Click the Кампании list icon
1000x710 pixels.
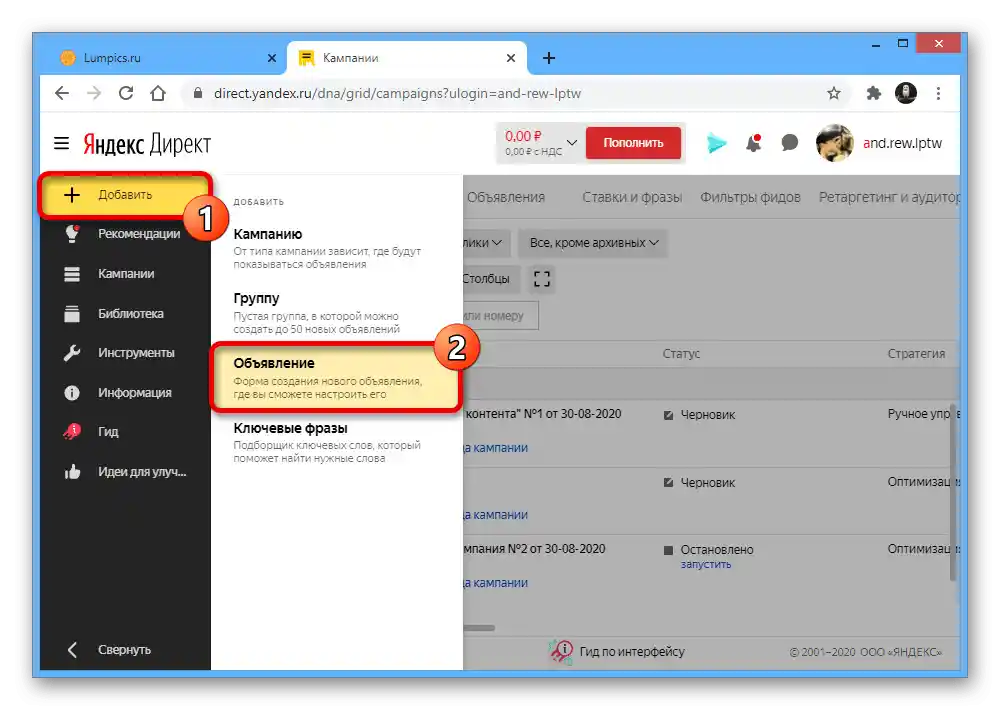72,274
